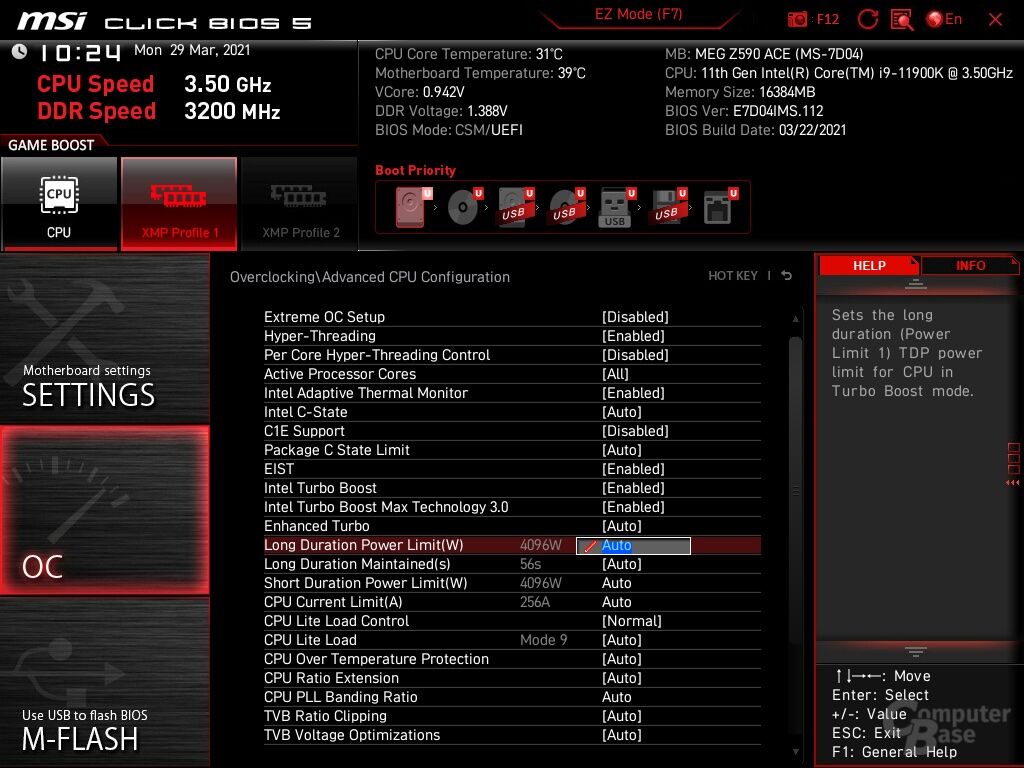Open CPU Lite Load Auto dropdown
Screen dimensions: 1024x768
622,640
